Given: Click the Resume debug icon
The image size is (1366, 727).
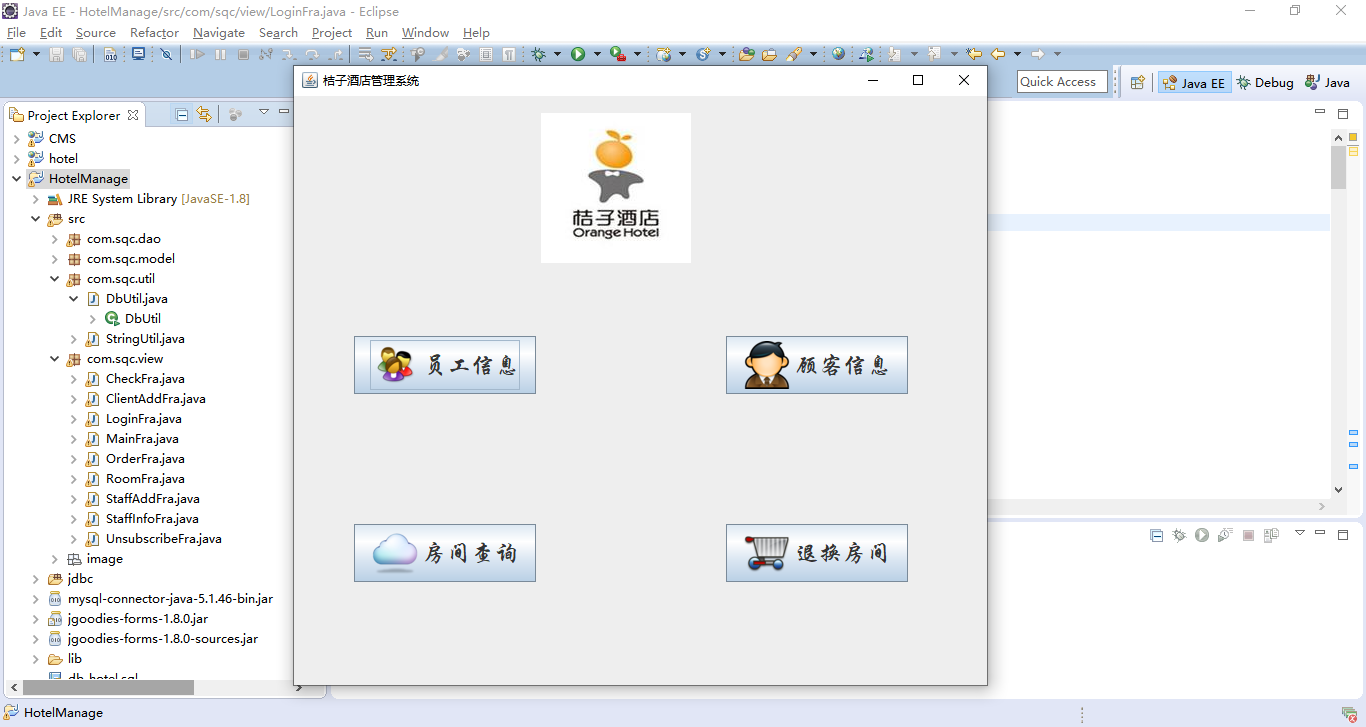Looking at the screenshot, I should (x=198, y=55).
